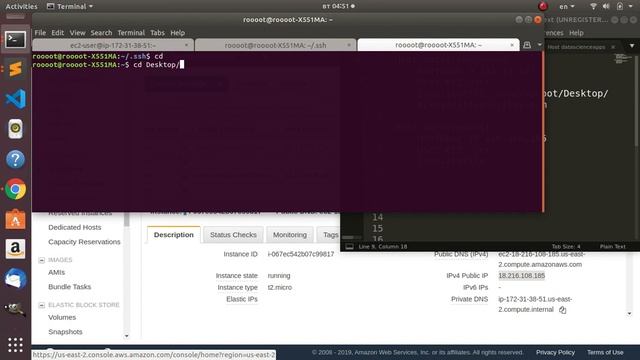Open the terminal's Terminal menu
This screenshot has height=360, width=640.
[131, 33]
